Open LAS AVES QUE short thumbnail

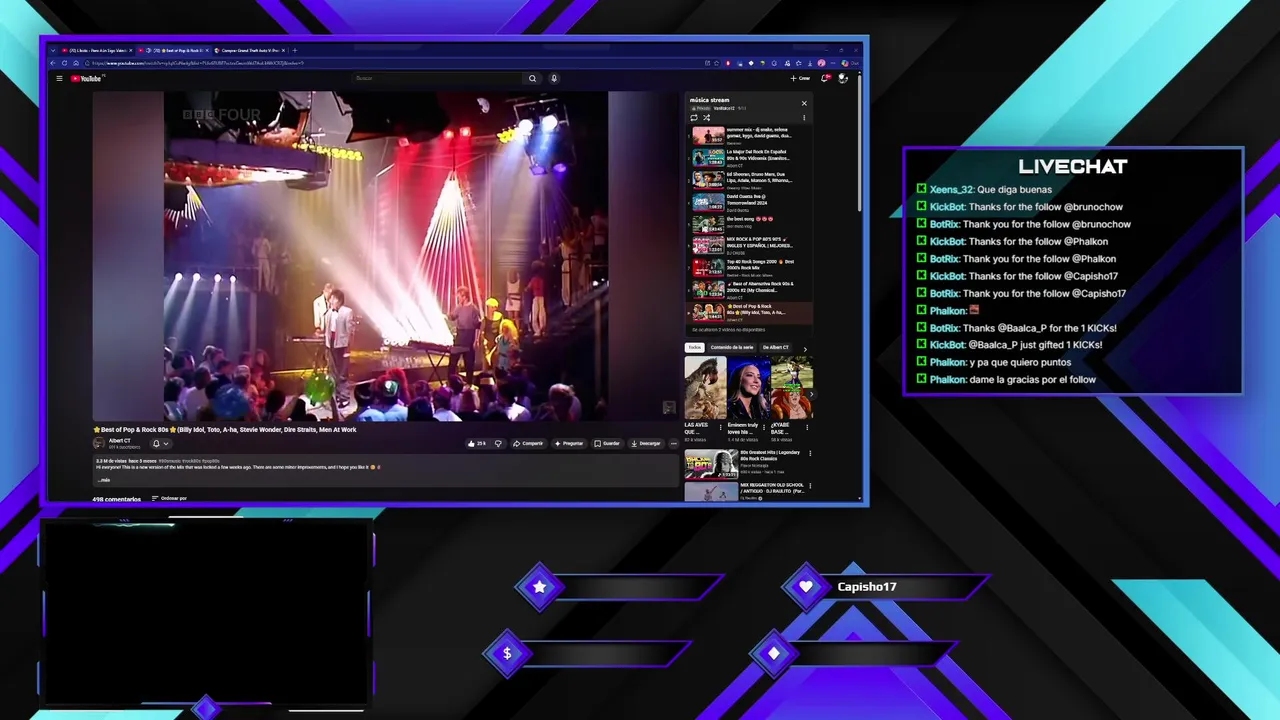[704, 388]
